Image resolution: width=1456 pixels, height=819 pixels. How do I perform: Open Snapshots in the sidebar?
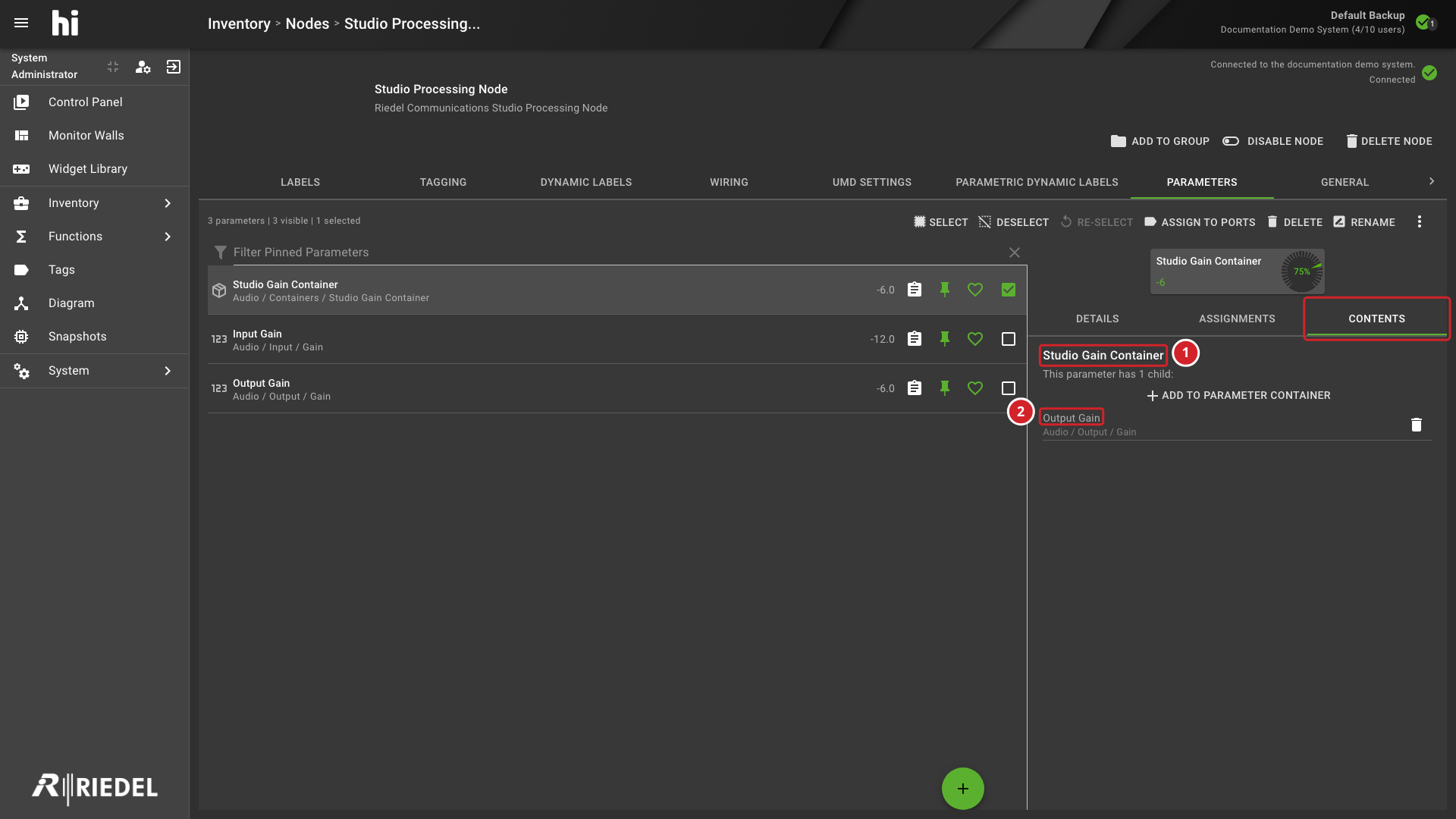pyautogui.click(x=95, y=337)
